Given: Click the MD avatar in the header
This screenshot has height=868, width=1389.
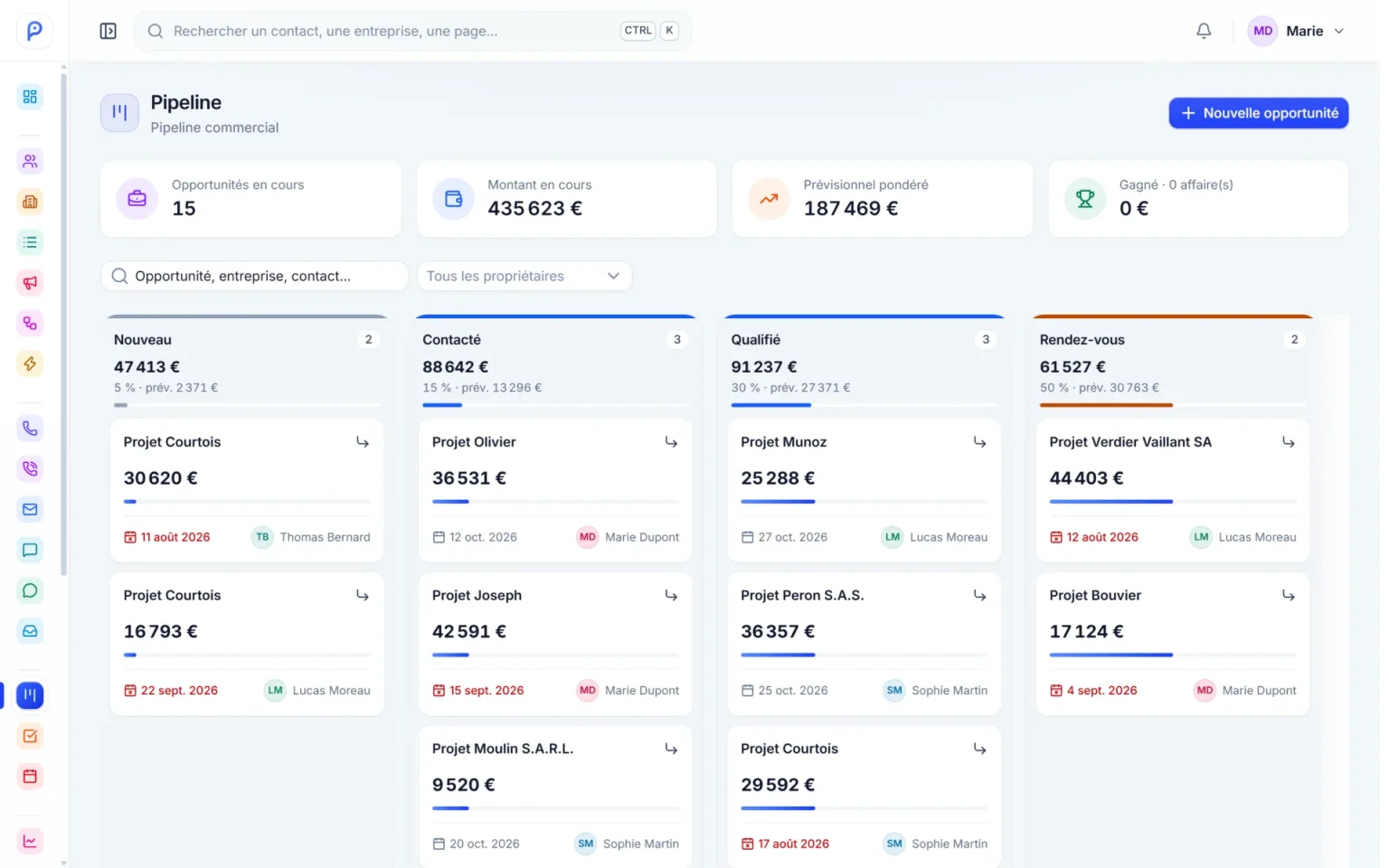Looking at the screenshot, I should click(x=1263, y=31).
